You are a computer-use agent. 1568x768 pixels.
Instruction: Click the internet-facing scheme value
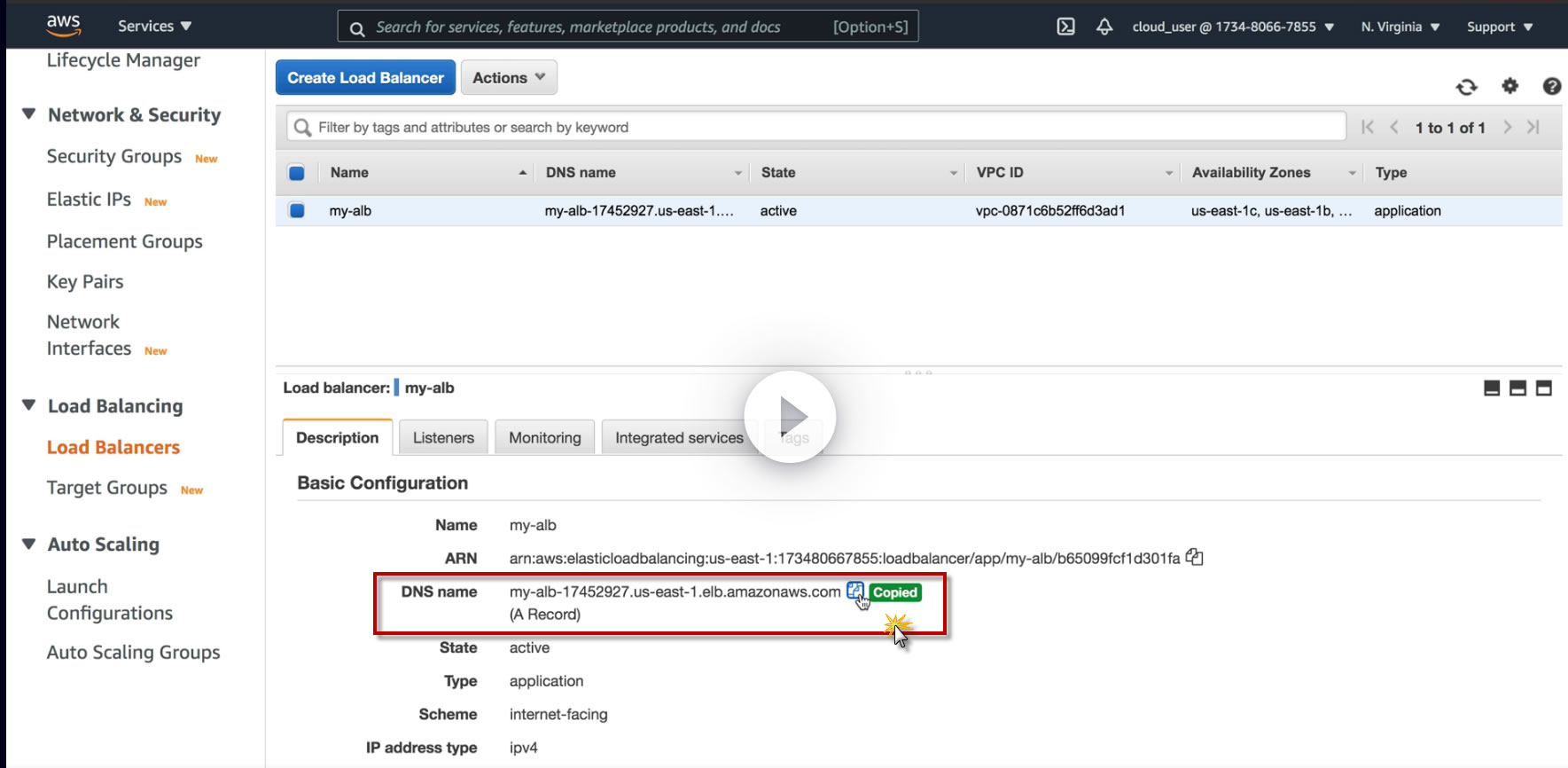coord(558,715)
